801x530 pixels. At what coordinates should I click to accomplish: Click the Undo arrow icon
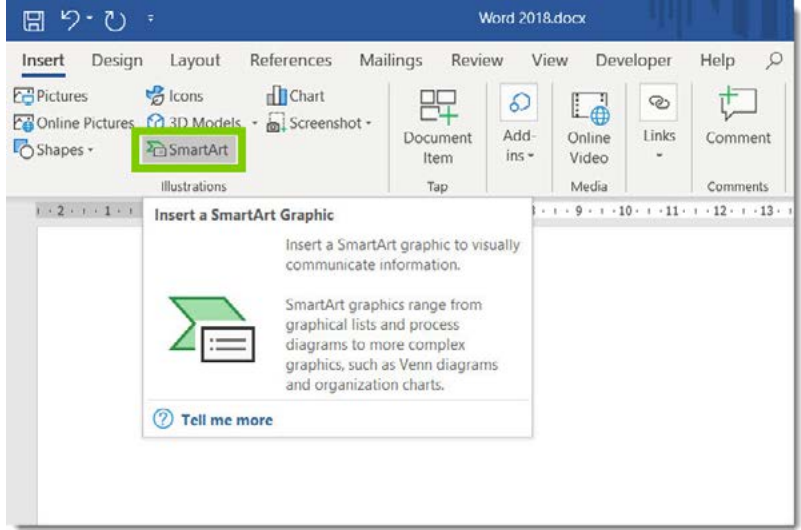[70, 20]
